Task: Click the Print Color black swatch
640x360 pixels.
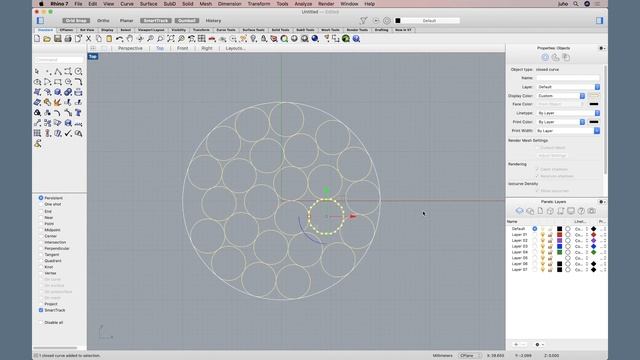Action: point(594,122)
